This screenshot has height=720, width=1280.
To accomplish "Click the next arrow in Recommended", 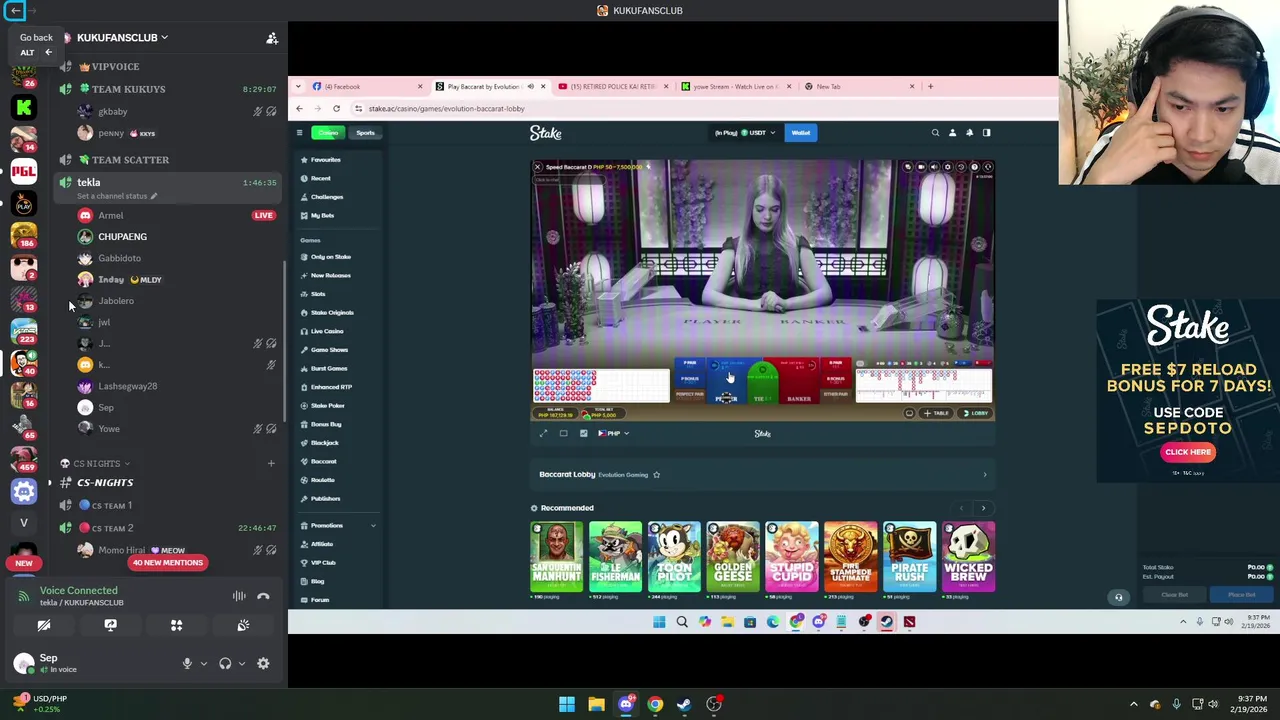I will click(x=983, y=509).
